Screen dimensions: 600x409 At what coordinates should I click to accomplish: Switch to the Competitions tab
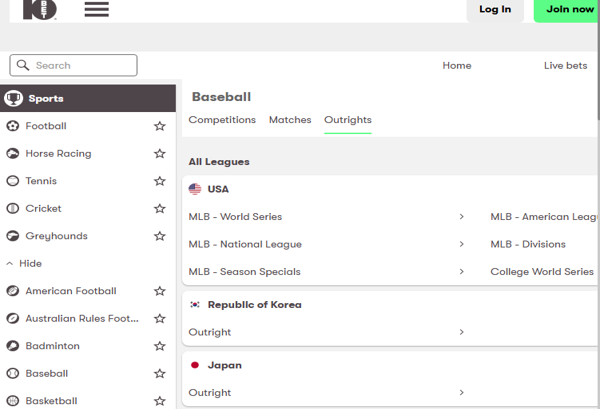coord(222,120)
